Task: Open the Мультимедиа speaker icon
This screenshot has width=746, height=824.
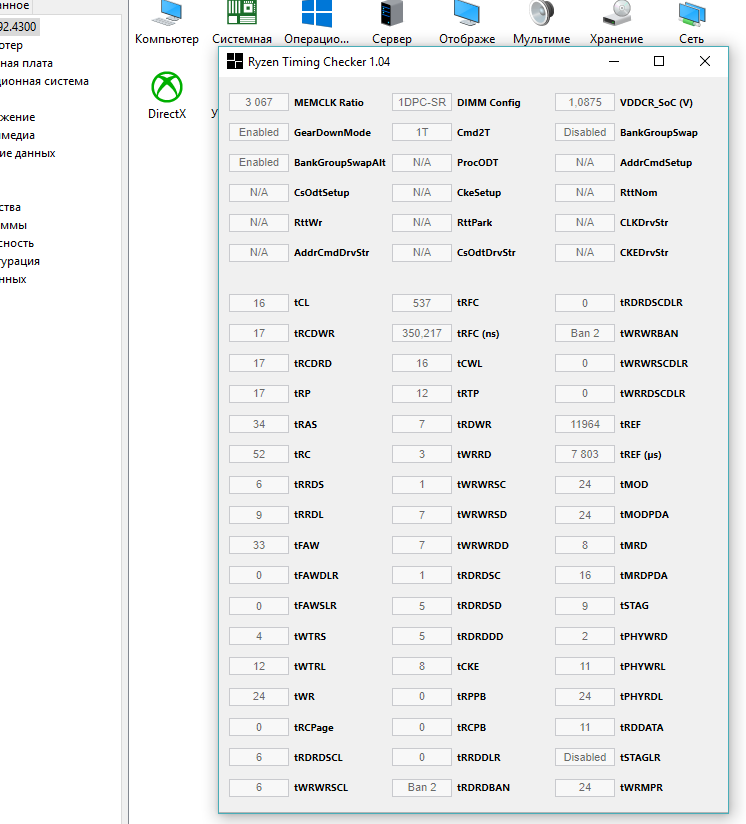Action: coord(541,21)
